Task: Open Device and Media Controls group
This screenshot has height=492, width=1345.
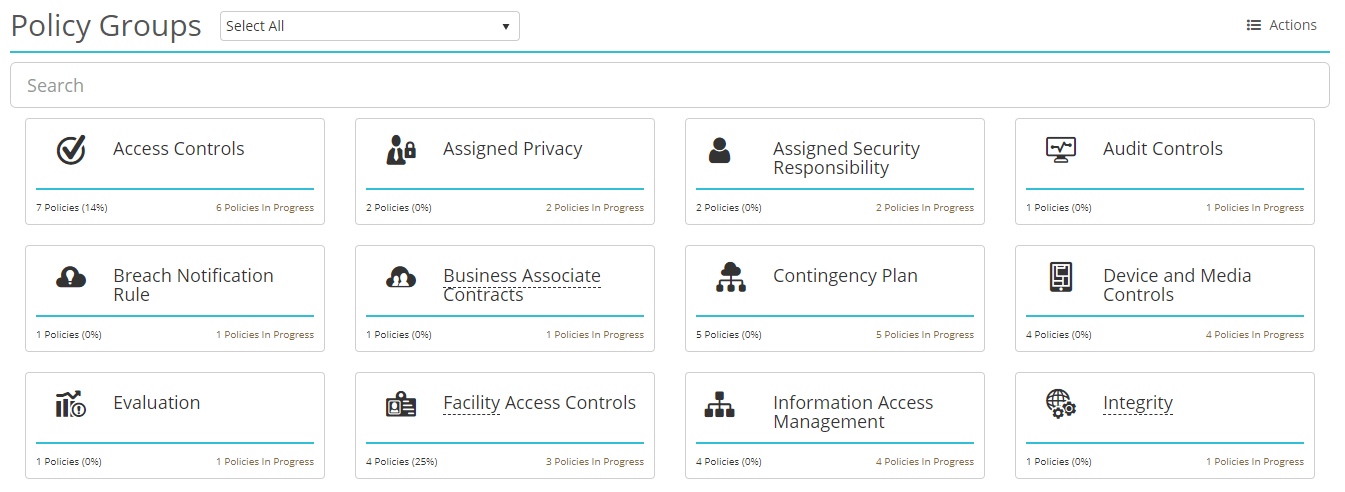Action: point(1165,298)
